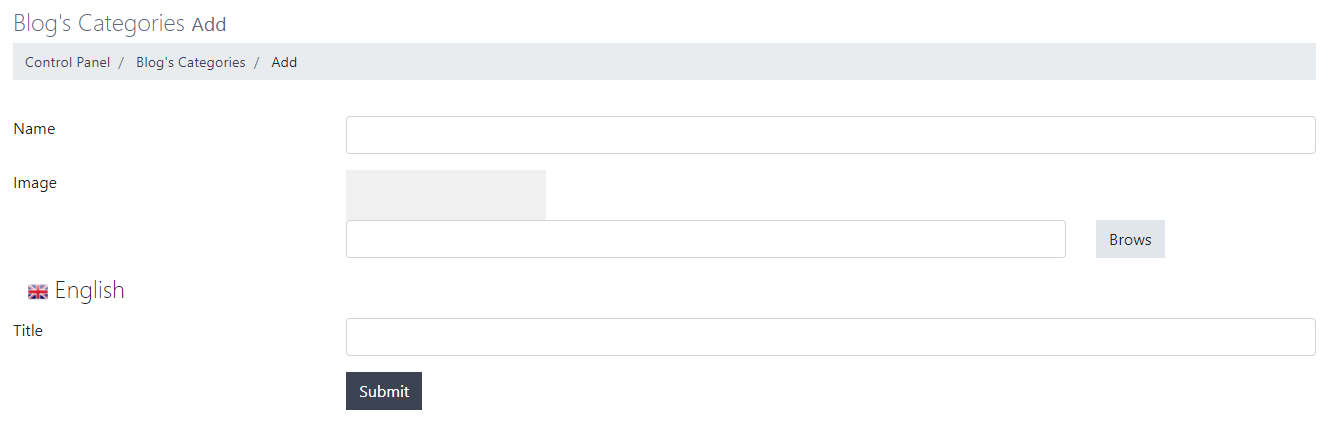Submit the category form

coord(384,391)
